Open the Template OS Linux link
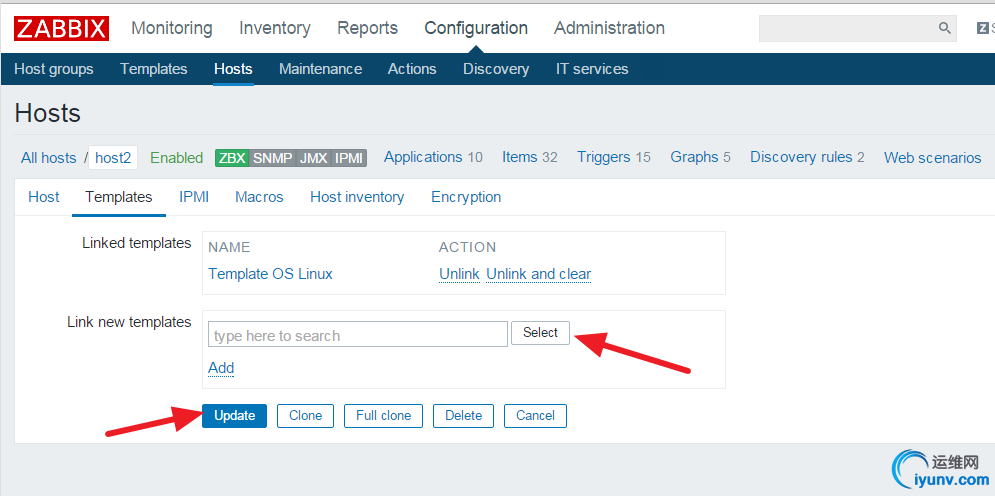995x496 pixels. pyautogui.click(x=270, y=274)
